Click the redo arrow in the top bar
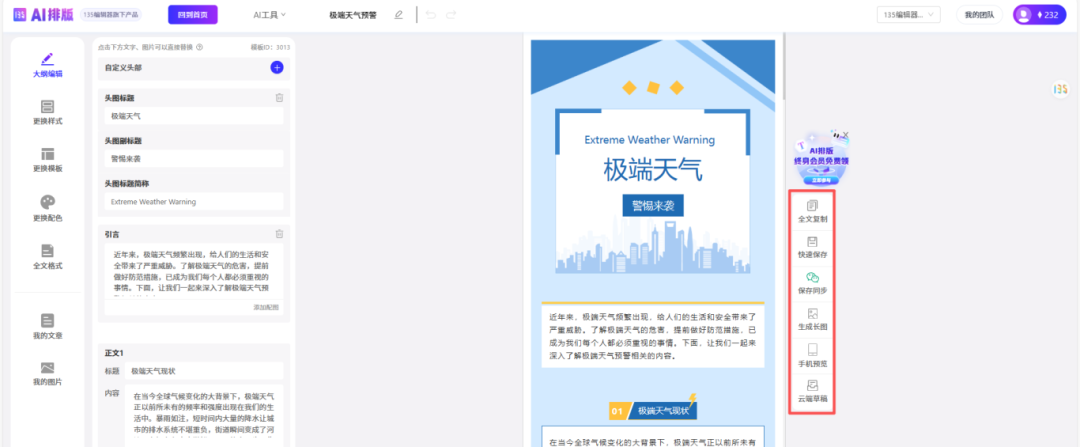 pyautogui.click(x=451, y=14)
